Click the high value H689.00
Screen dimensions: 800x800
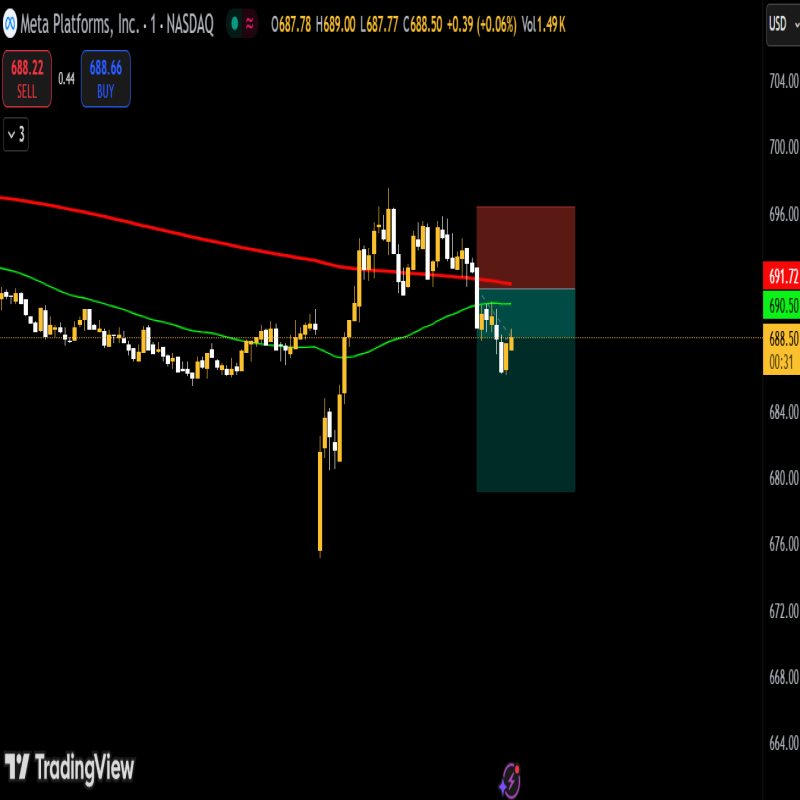tap(335, 24)
